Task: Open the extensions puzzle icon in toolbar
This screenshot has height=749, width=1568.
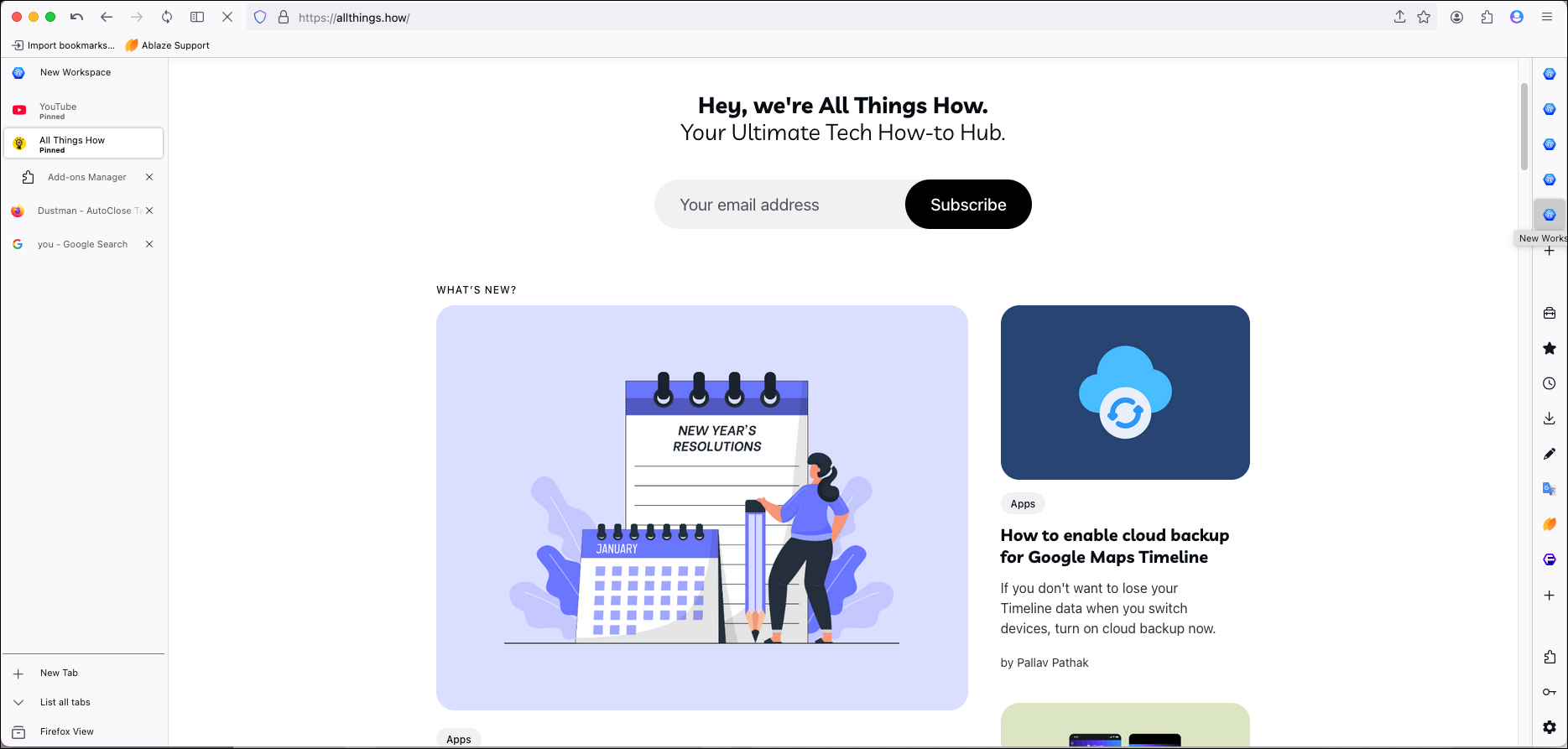Action: [x=1487, y=17]
